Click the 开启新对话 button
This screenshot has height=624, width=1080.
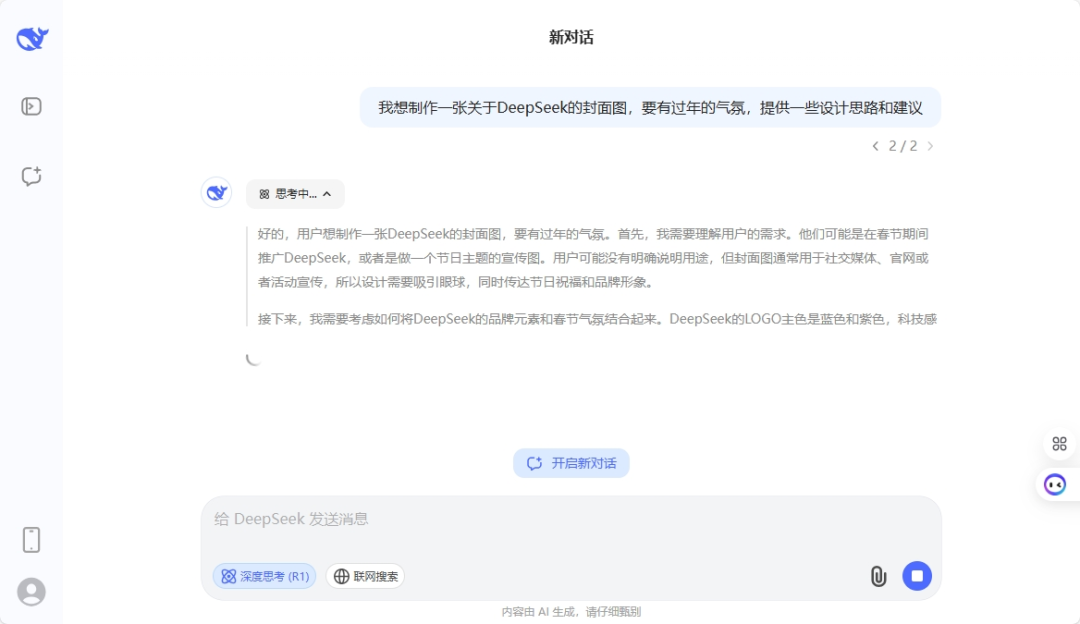pos(571,463)
